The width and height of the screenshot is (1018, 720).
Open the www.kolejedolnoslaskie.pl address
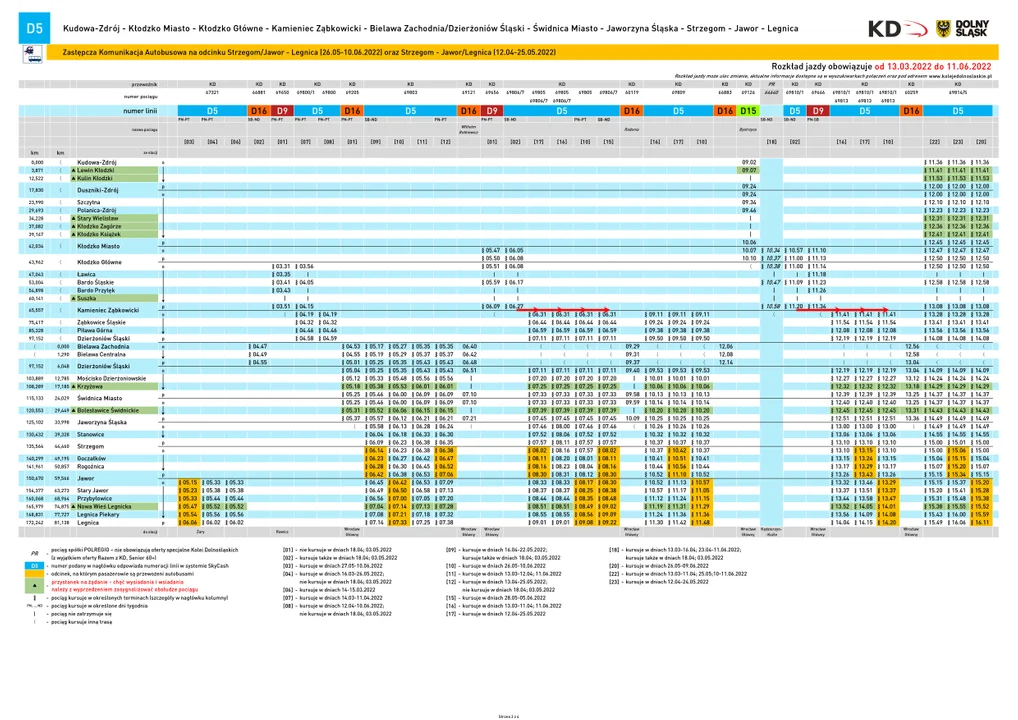960,76
